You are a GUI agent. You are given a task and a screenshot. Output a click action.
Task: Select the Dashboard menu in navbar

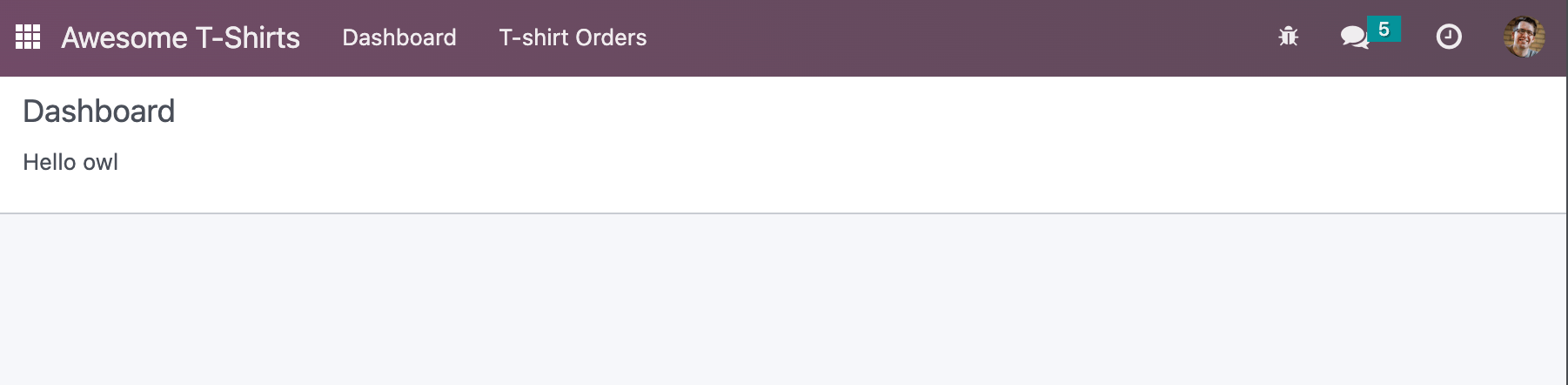(399, 37)
